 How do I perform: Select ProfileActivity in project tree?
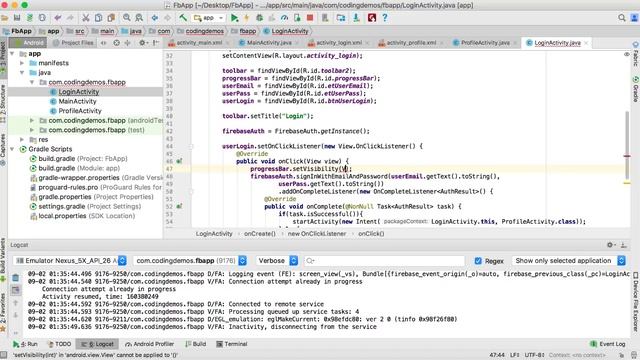click(80, 111)
